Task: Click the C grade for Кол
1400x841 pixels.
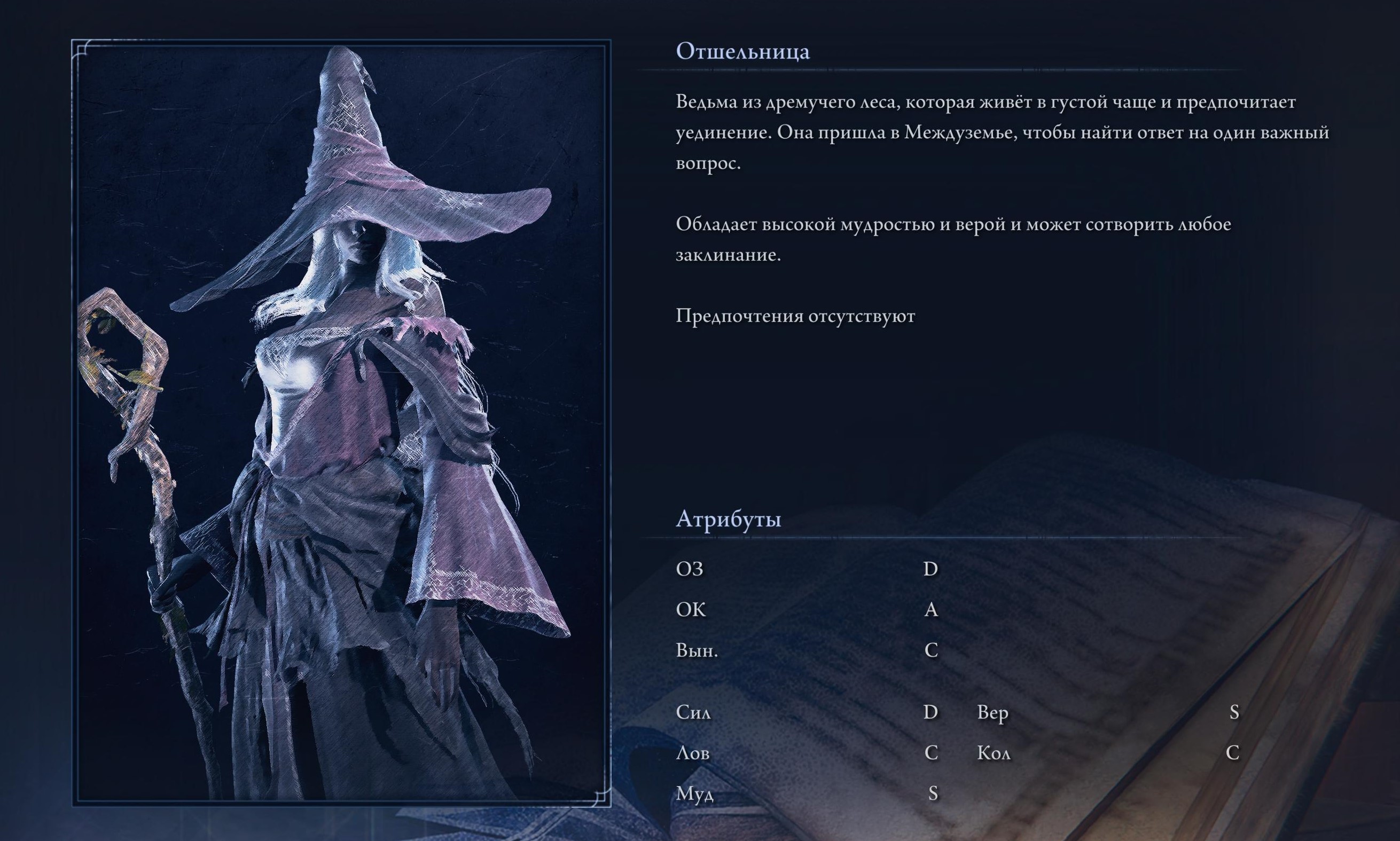Action: pyautogui.click(x=1232, y=753)
